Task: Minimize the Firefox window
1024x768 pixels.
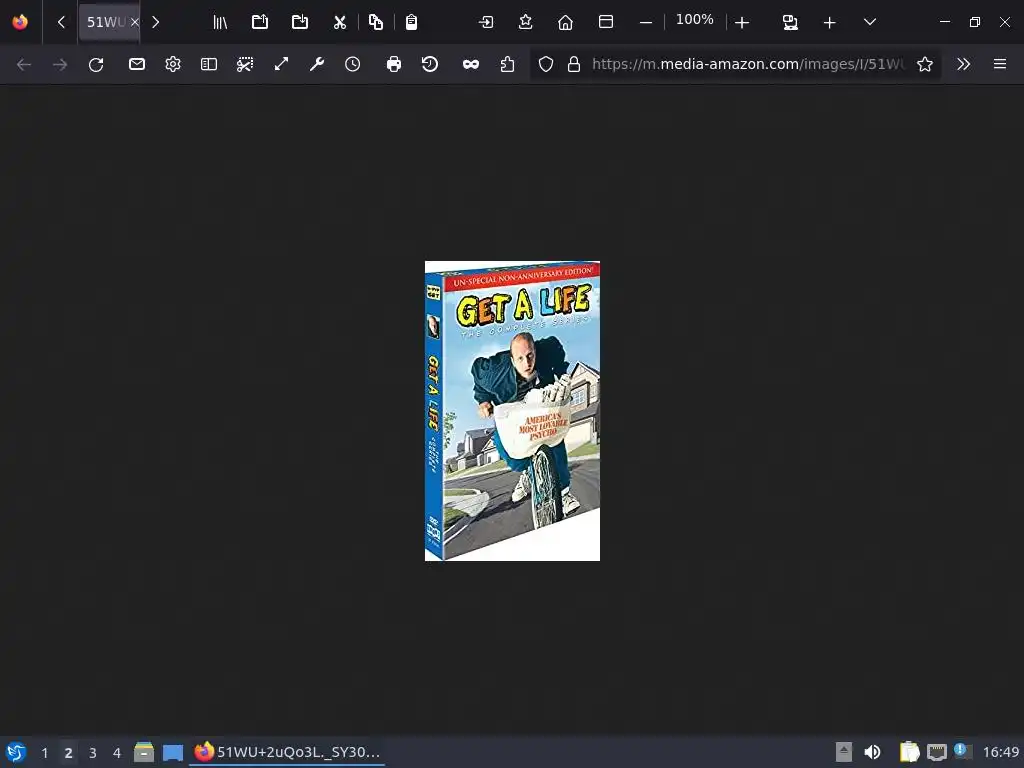Action: click(945, 22)
